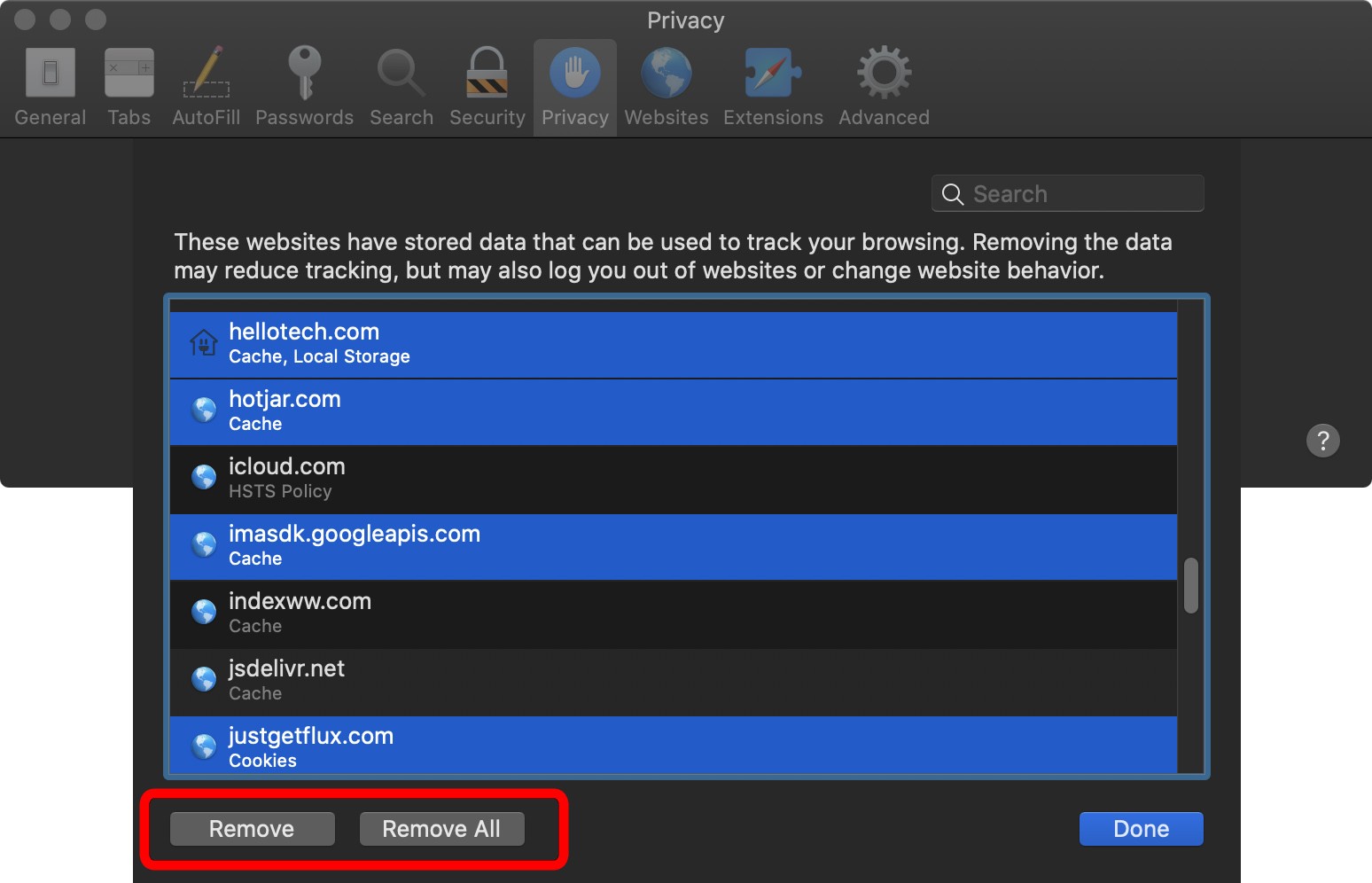Viewport: 1372px width, 883px height.
Task: Open the Websites globe pane
Action: pyautogui.click(x=667, y=87)
